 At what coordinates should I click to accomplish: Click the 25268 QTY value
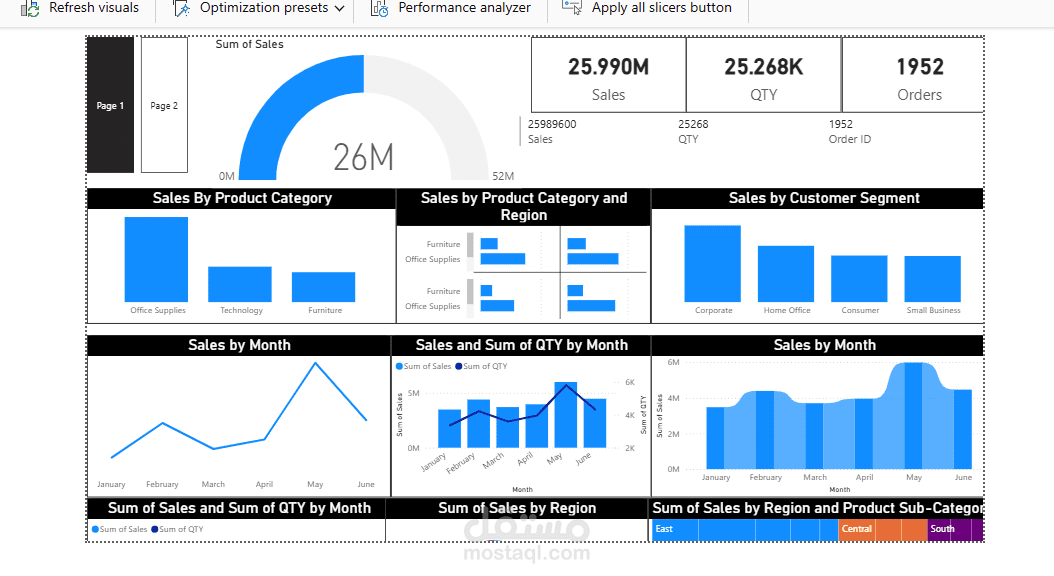point(693,124)
